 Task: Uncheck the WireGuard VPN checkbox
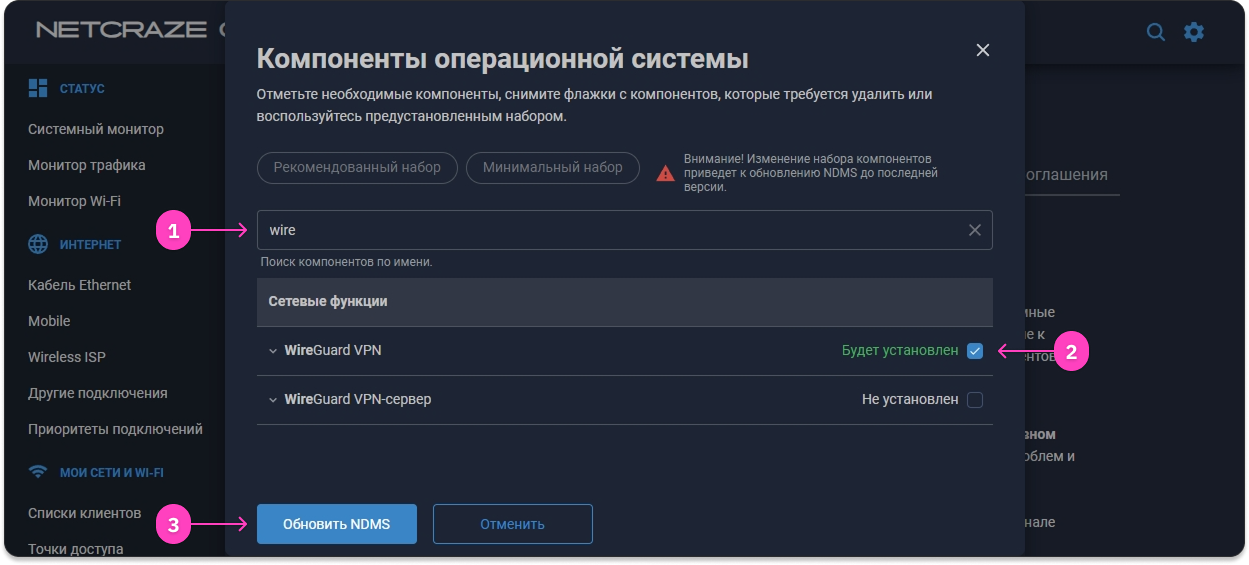(x=975, y=351)
